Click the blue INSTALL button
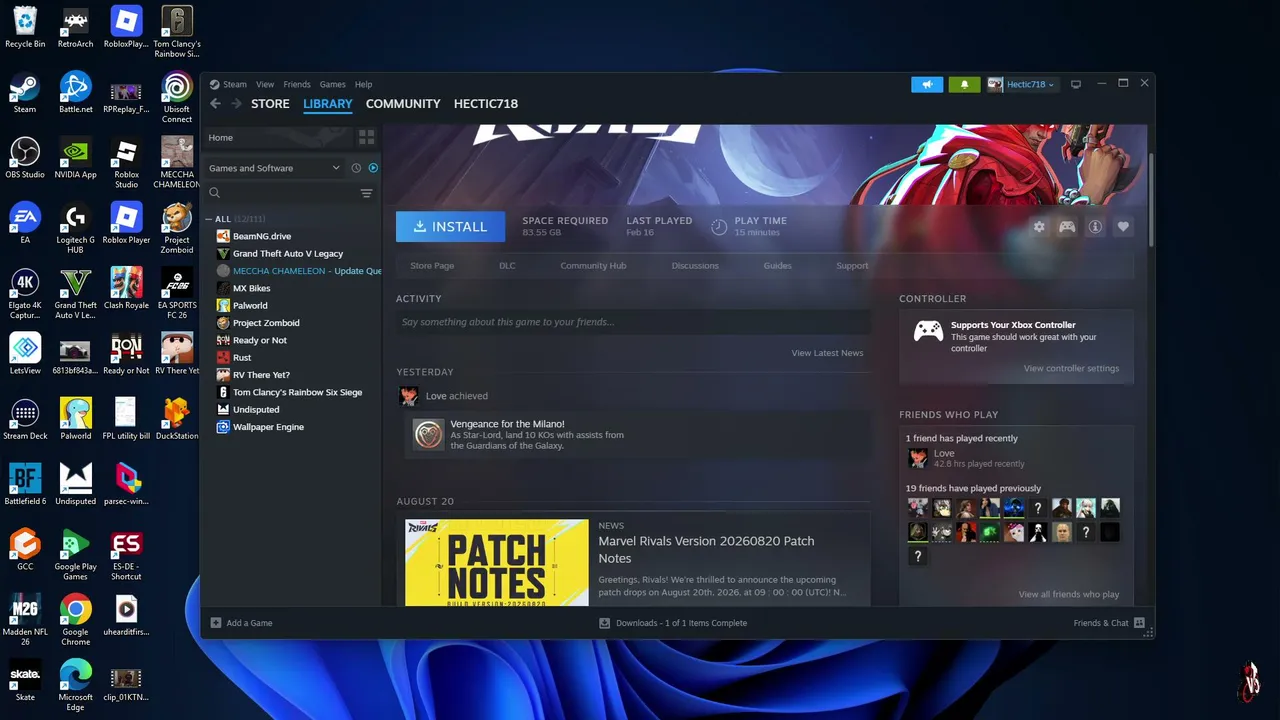 pyautogui.click(x=451, y=227)
